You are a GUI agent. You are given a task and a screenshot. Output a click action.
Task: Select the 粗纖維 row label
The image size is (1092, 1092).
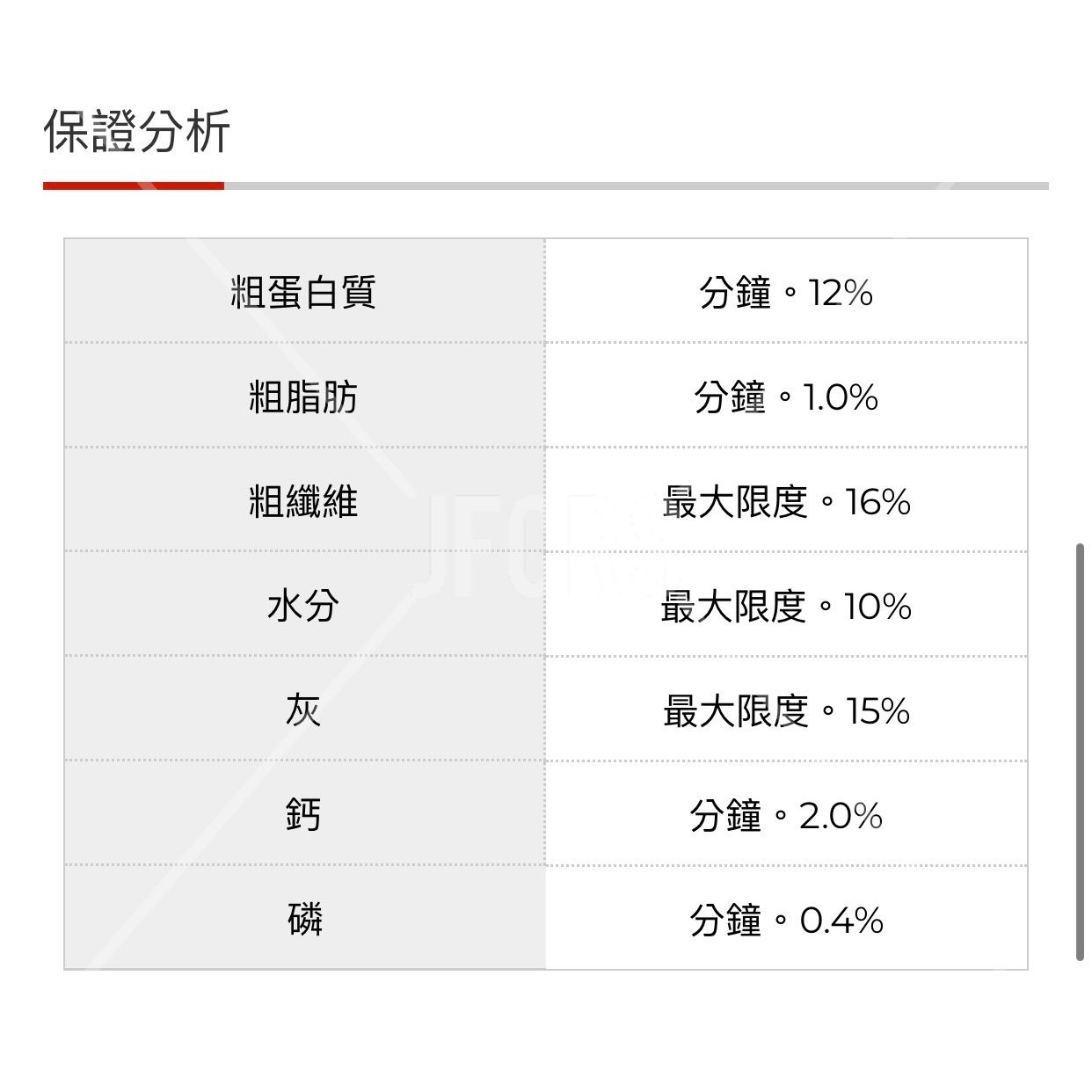pyautogui.click(x=303, y=501)
